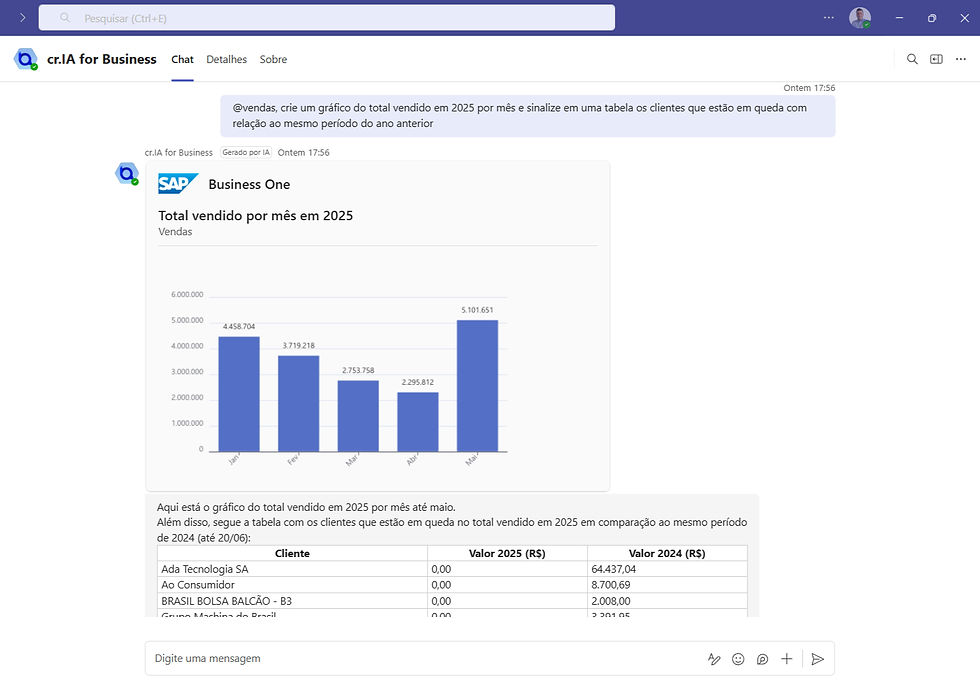This screenshot has width=980, height=693.
Task: Open the user profile avatar
Action: coord(860,17)
